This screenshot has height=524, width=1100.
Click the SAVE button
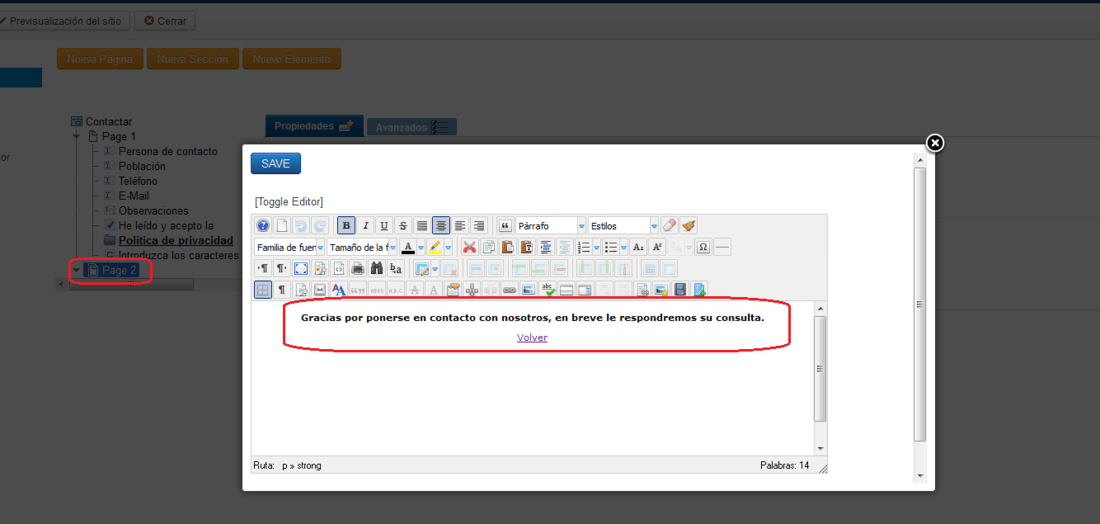(x=276, y=163)
